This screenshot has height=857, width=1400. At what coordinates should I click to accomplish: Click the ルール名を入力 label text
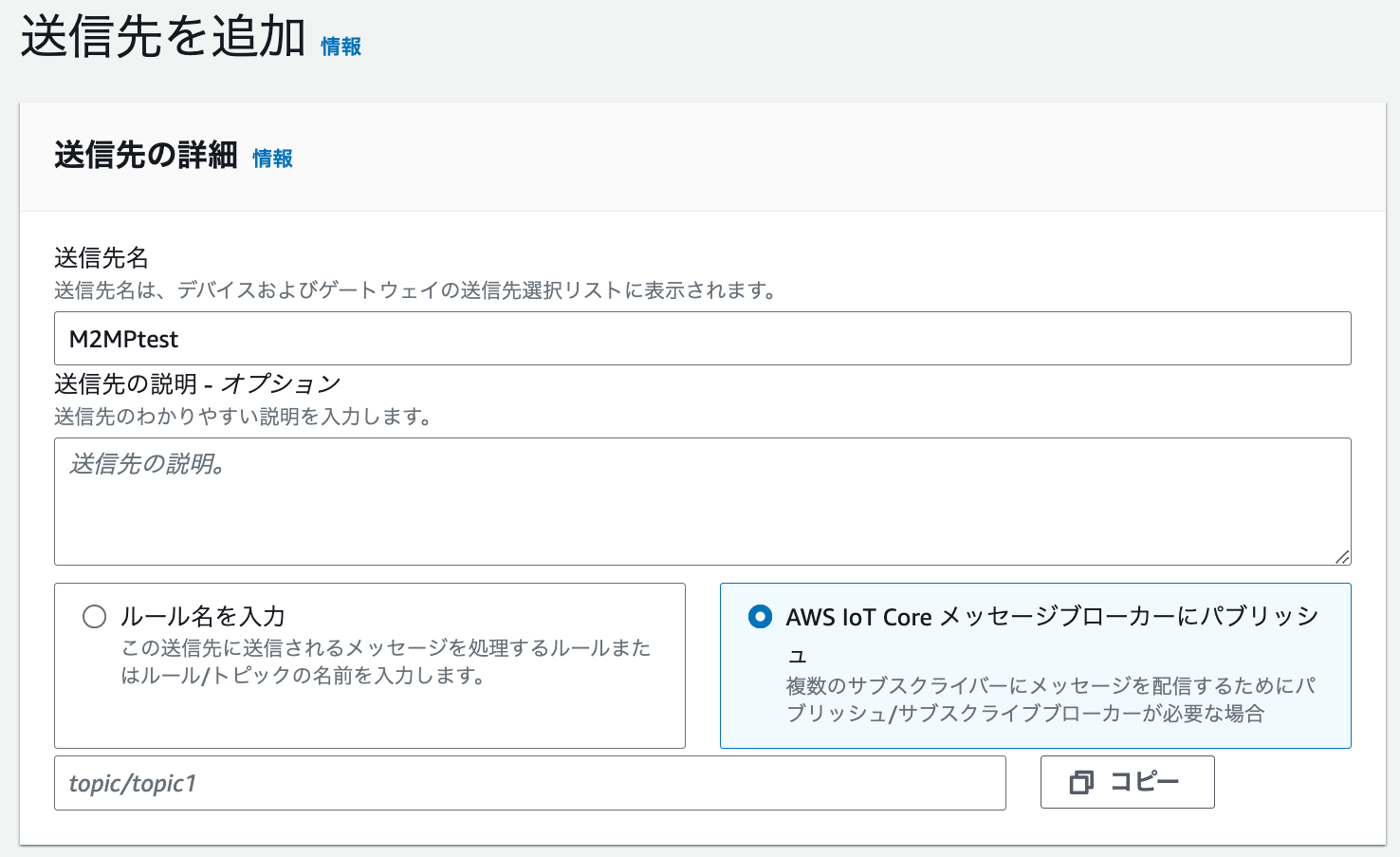(x=203, y=617)
